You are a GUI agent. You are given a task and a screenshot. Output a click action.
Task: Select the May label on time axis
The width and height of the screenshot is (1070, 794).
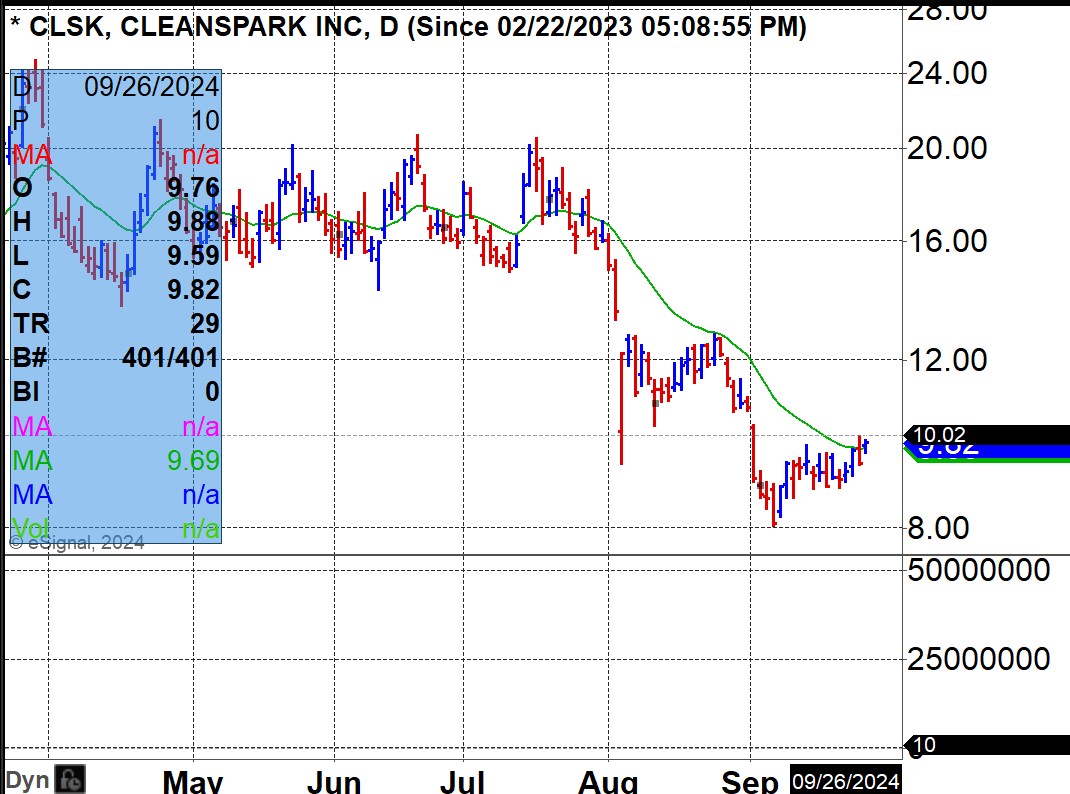[x=193, y=781]
